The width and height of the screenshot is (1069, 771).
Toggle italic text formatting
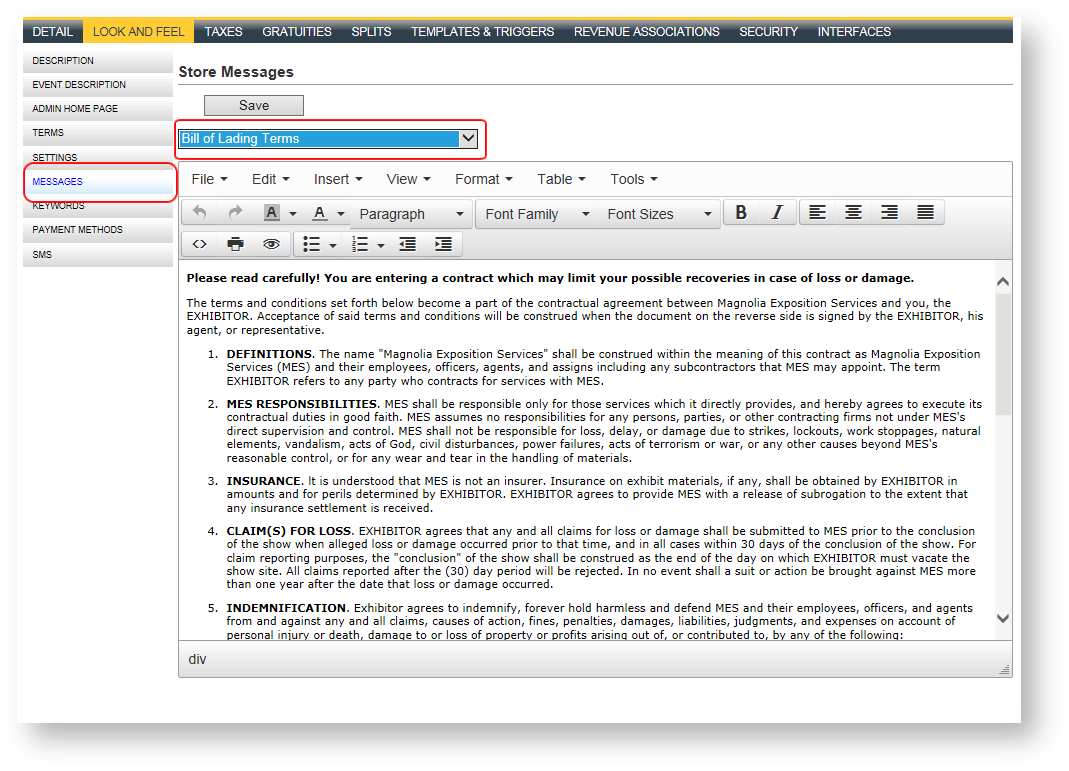coord(777,213)
